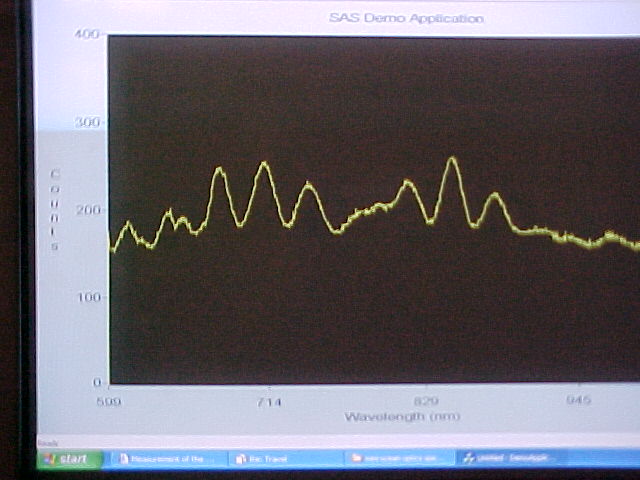640x480 pixels.
Task: Click the tallest spectrum peak right of 829 nm
Action: point(452,159)
